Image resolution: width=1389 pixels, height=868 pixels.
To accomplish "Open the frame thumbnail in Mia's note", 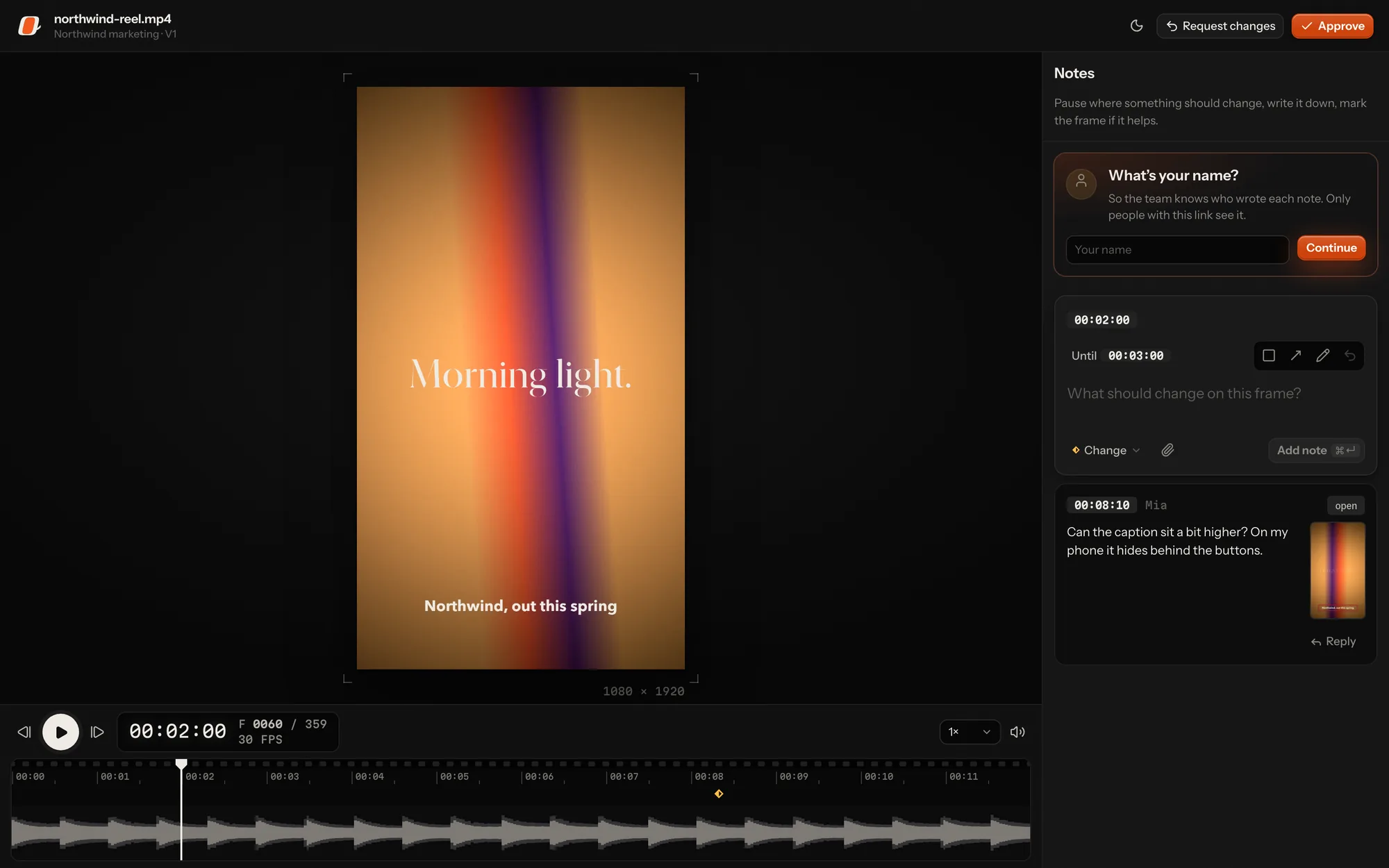I will click(x=1337, y=570).
